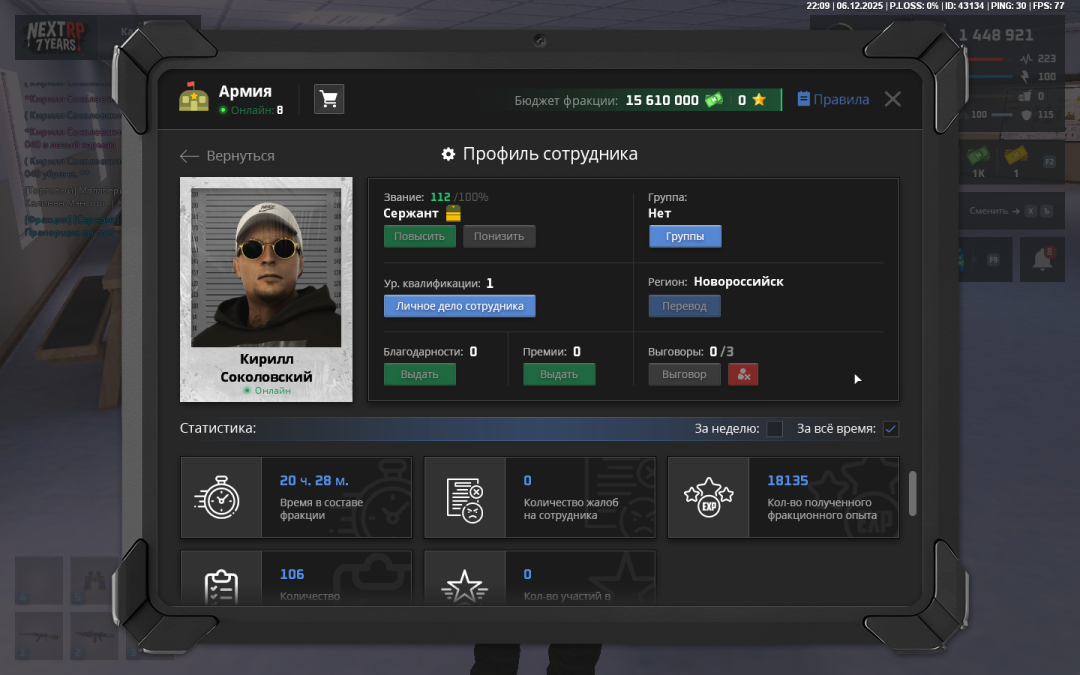Click the gold star currency icon
Viewport: 1080px width, 675px height.
[759, 100]
